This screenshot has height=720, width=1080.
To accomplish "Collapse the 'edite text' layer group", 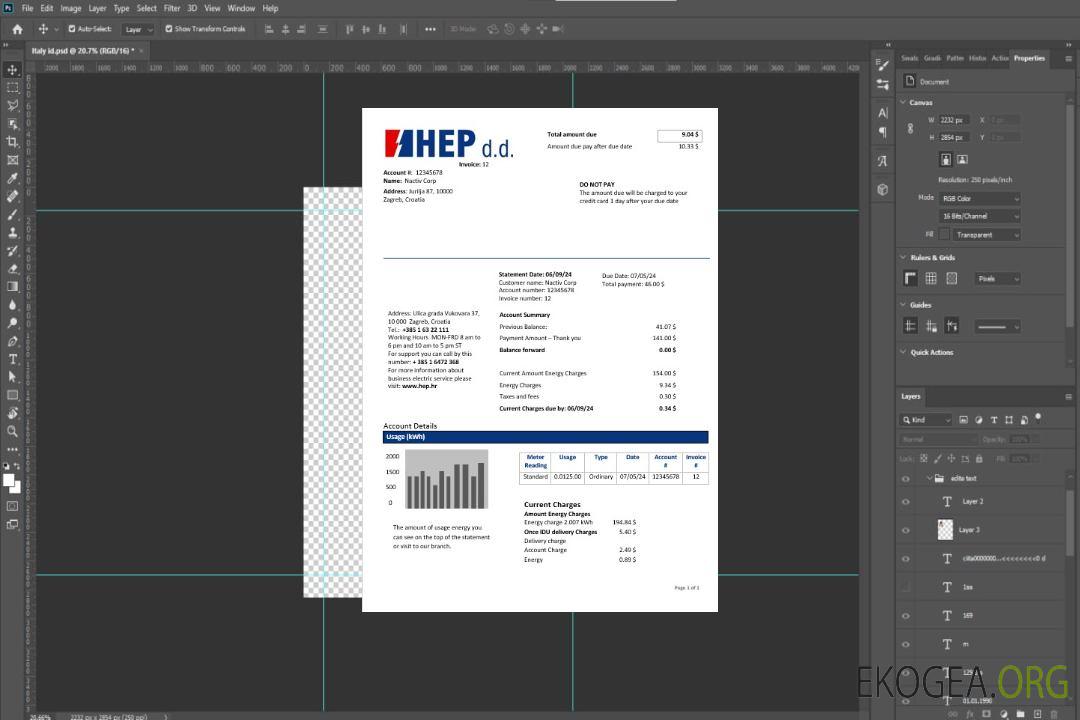I will coord(928,478).
